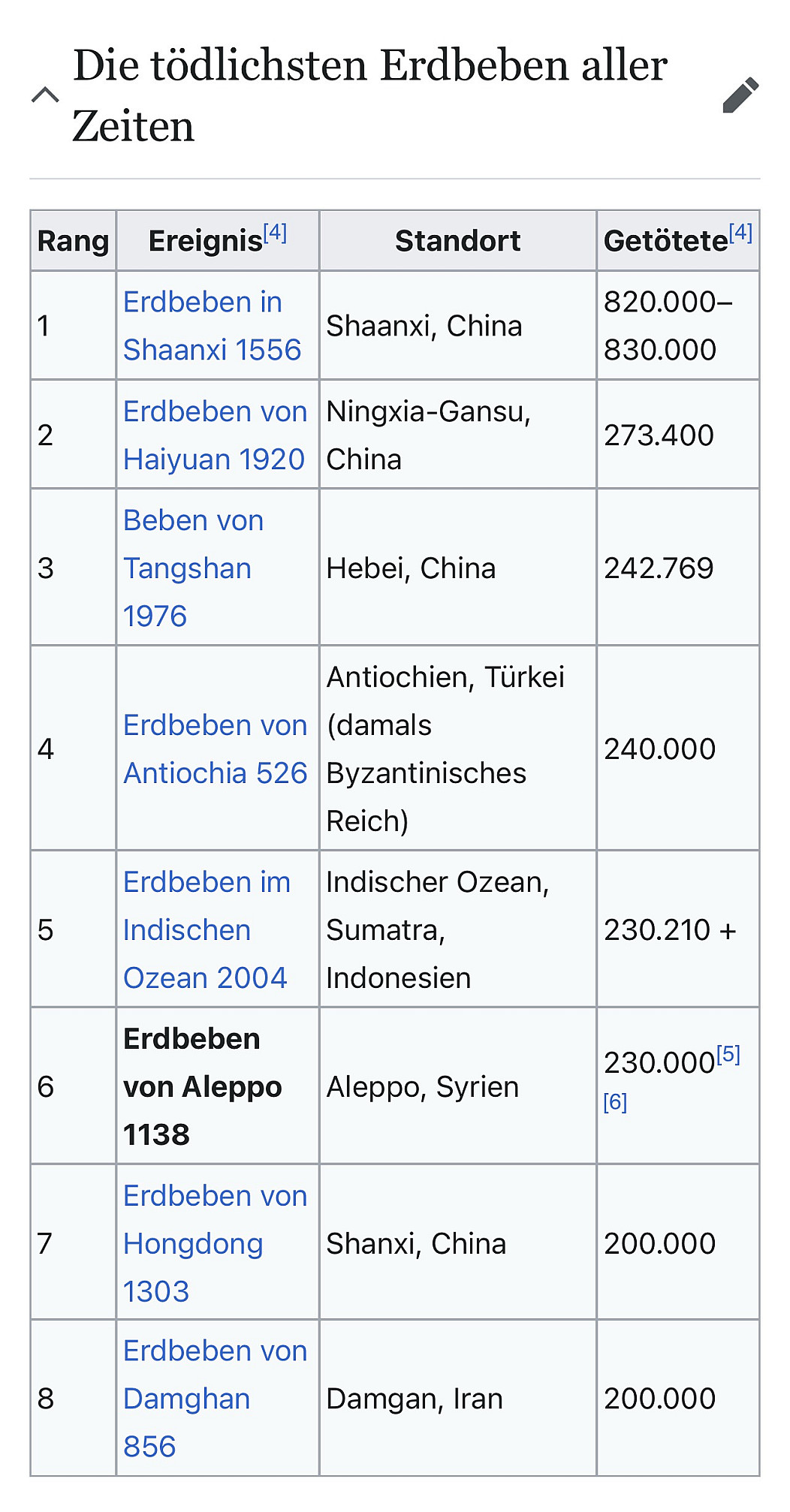Open 'Erdbeben von Damghan 856' link

(215, 1399)
